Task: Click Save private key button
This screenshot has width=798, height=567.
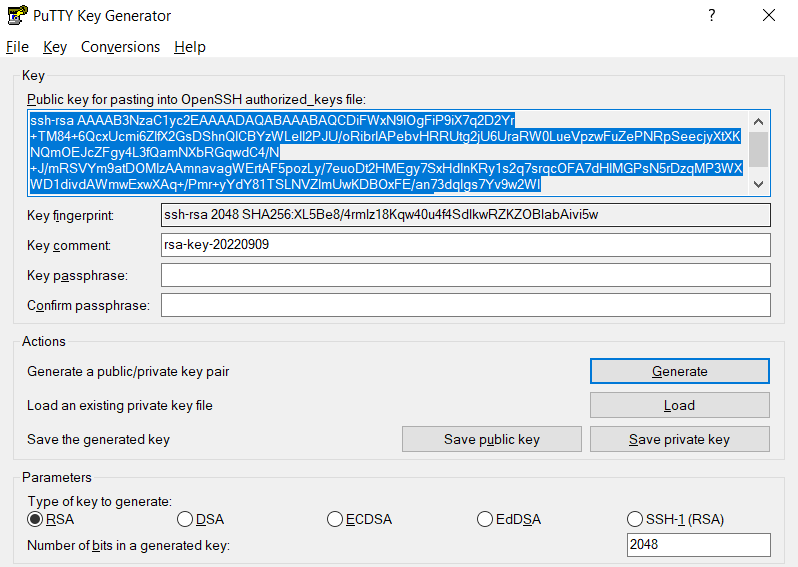Action: point(679,439)
